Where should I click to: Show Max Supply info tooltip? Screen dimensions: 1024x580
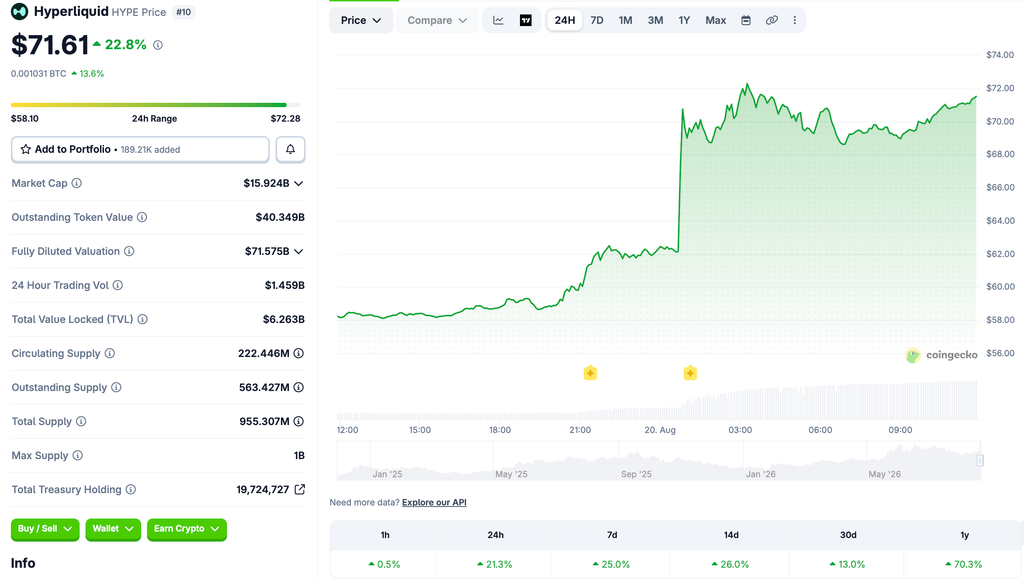pos(78,455)
